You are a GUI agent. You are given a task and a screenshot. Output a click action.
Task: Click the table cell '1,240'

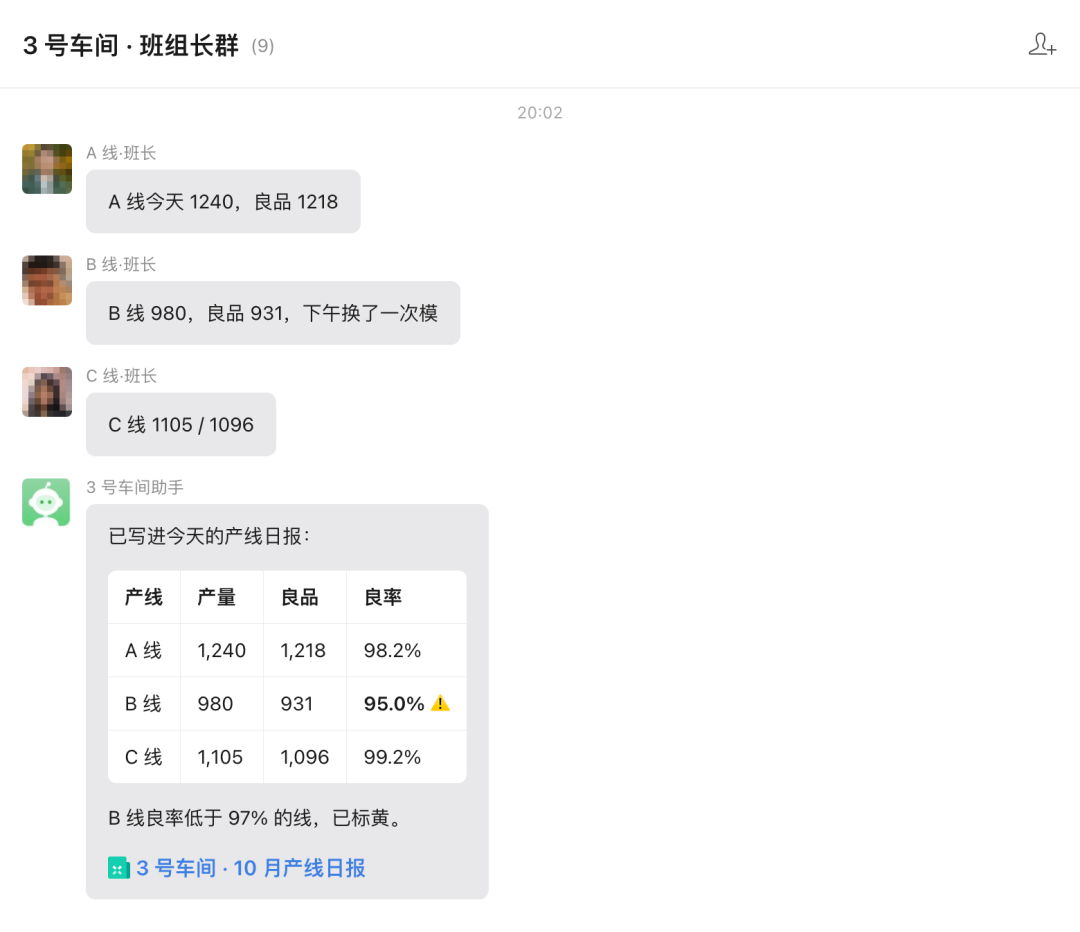click(221, 650)
